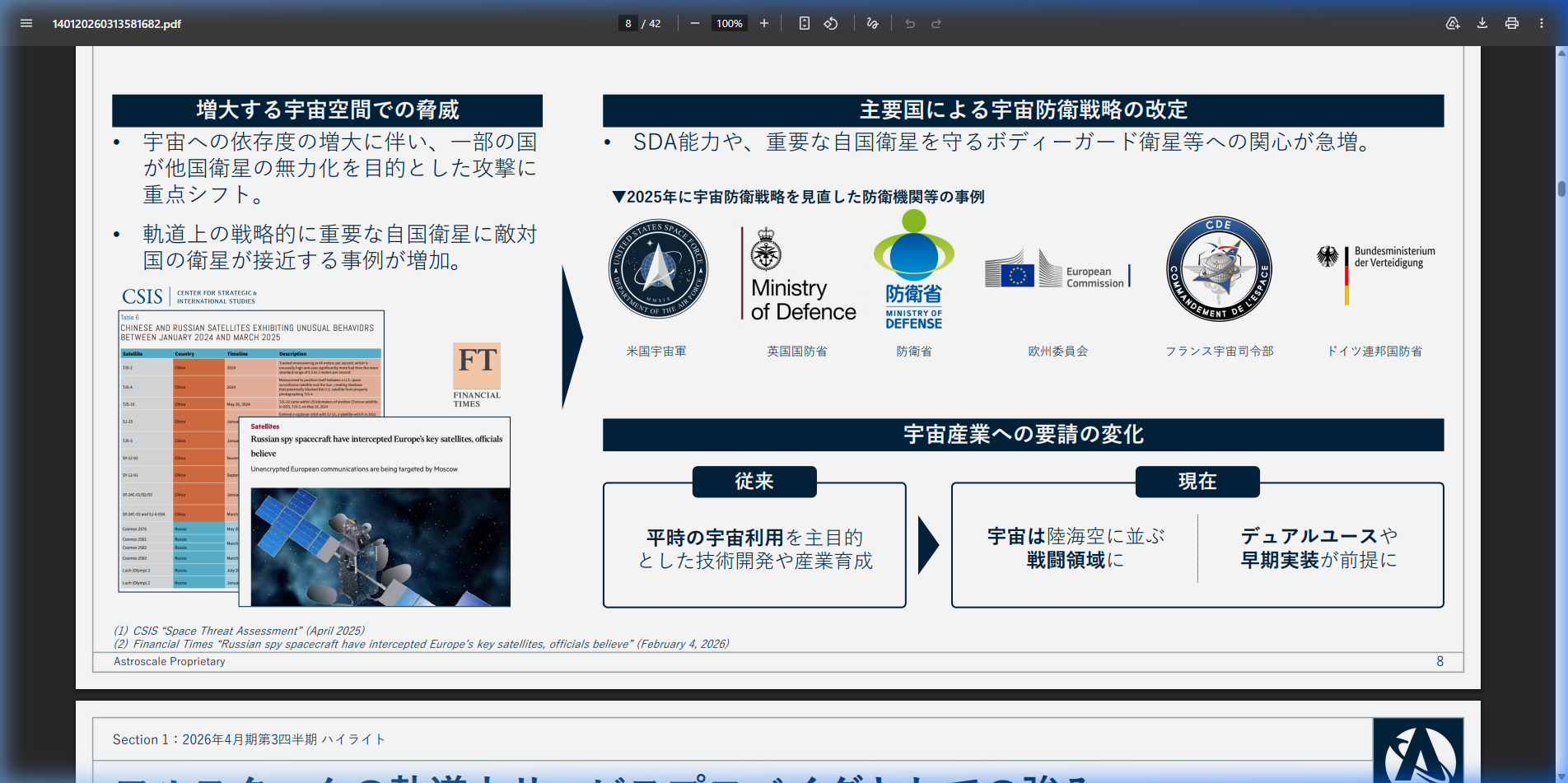
Task: Download the PDF file
Action: 1482,23
